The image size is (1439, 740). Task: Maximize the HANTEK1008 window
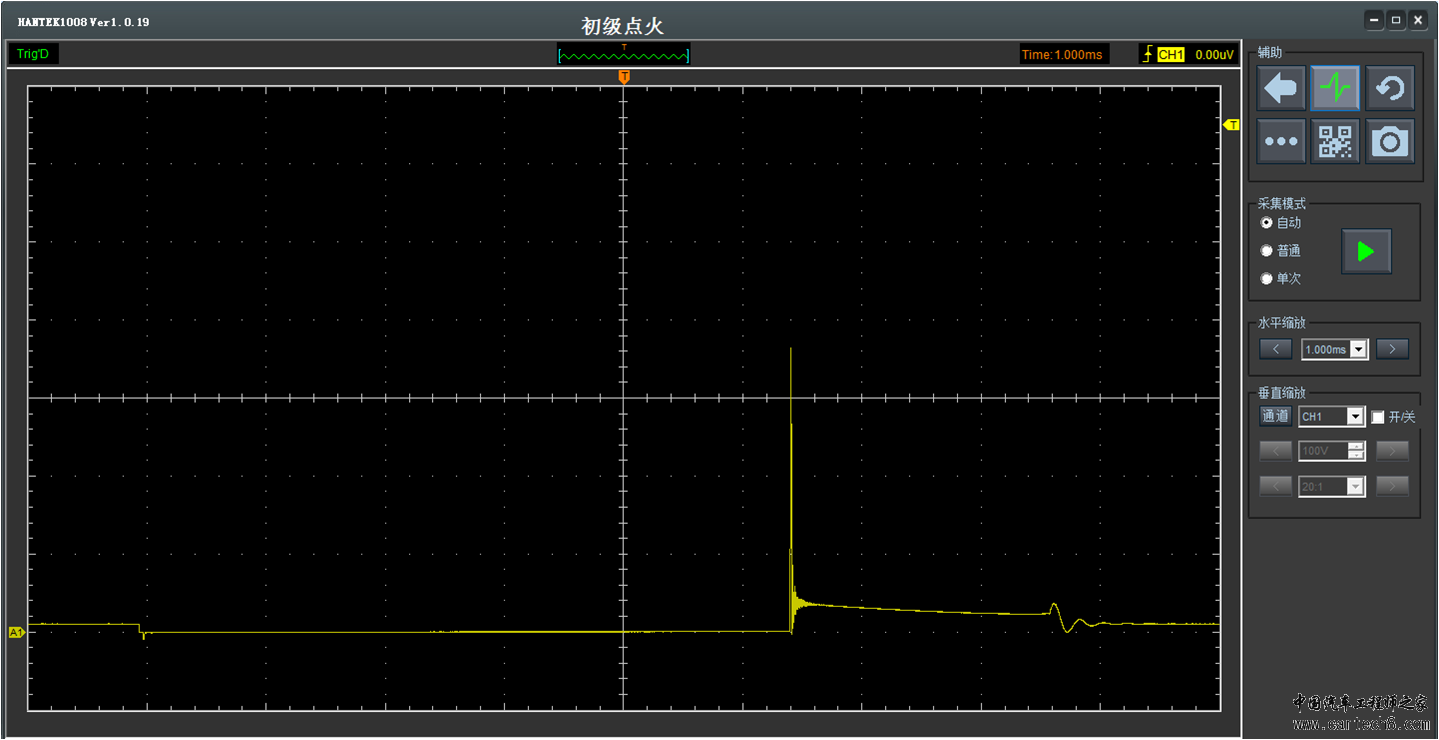[x=1396, y=19]
